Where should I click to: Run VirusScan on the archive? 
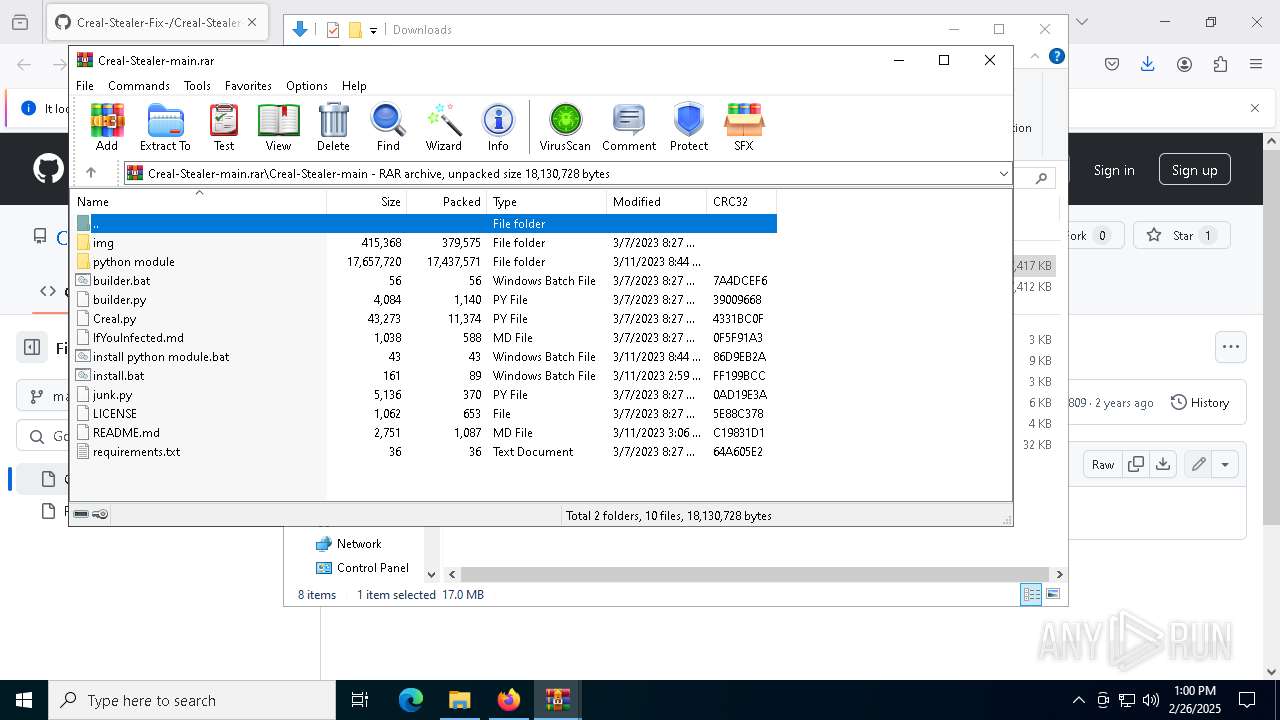point(565,127)
